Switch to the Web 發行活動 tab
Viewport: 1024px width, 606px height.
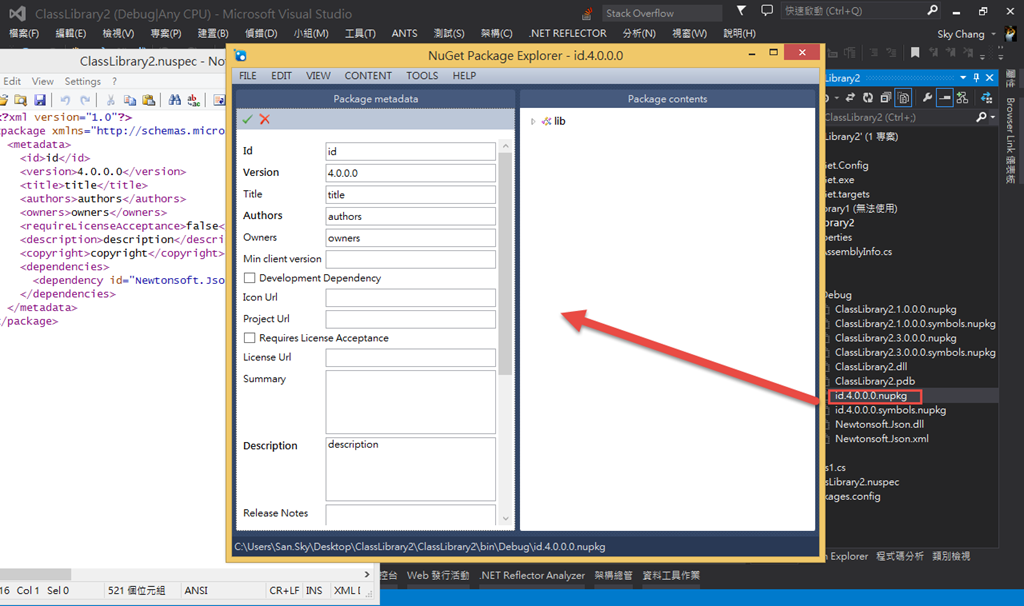(438, 575)
